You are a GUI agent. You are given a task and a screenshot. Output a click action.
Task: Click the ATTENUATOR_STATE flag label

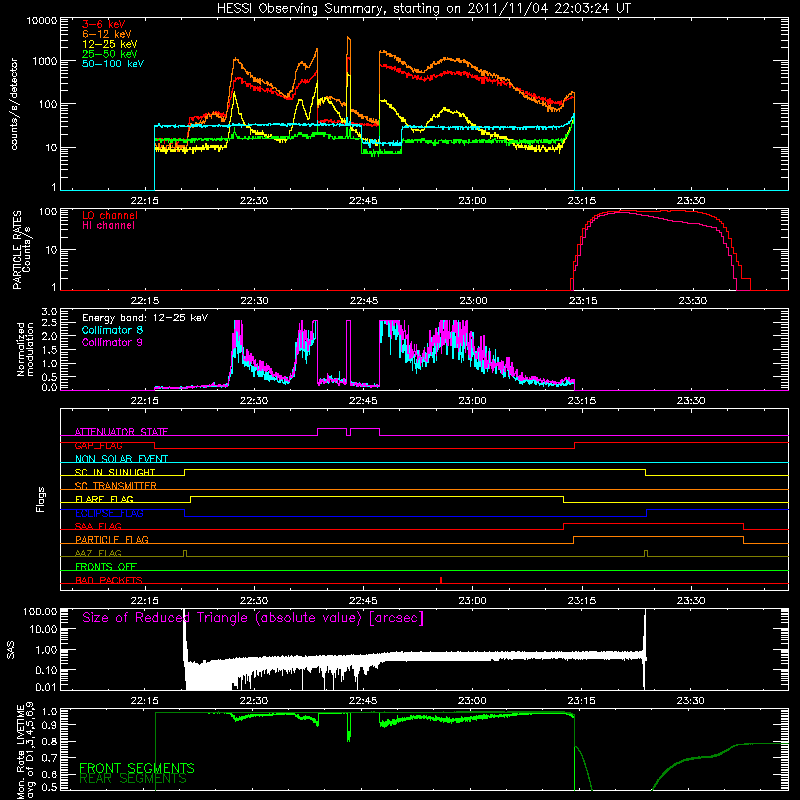click(121, 432)
